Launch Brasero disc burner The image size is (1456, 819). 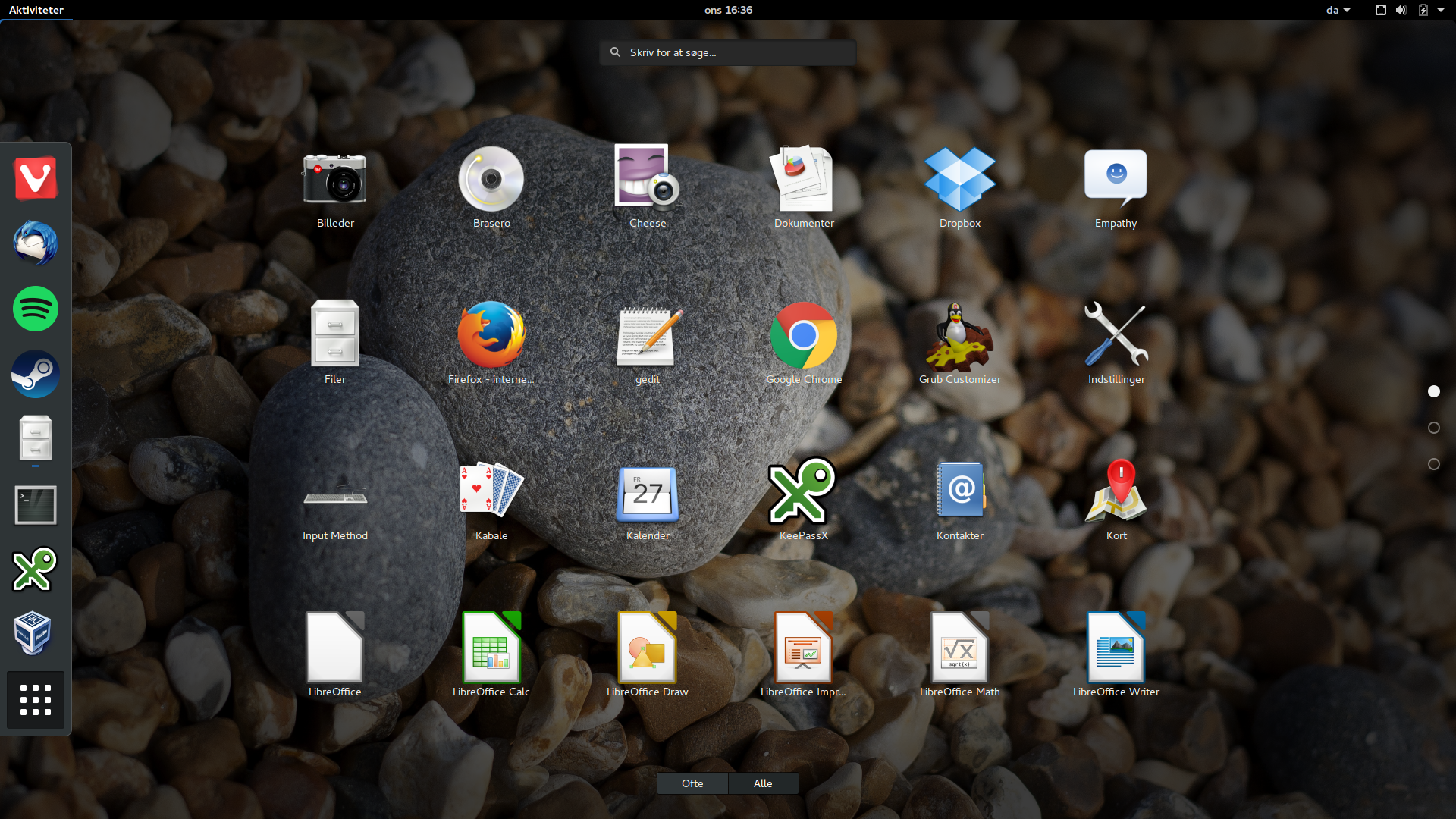point(491,187)
